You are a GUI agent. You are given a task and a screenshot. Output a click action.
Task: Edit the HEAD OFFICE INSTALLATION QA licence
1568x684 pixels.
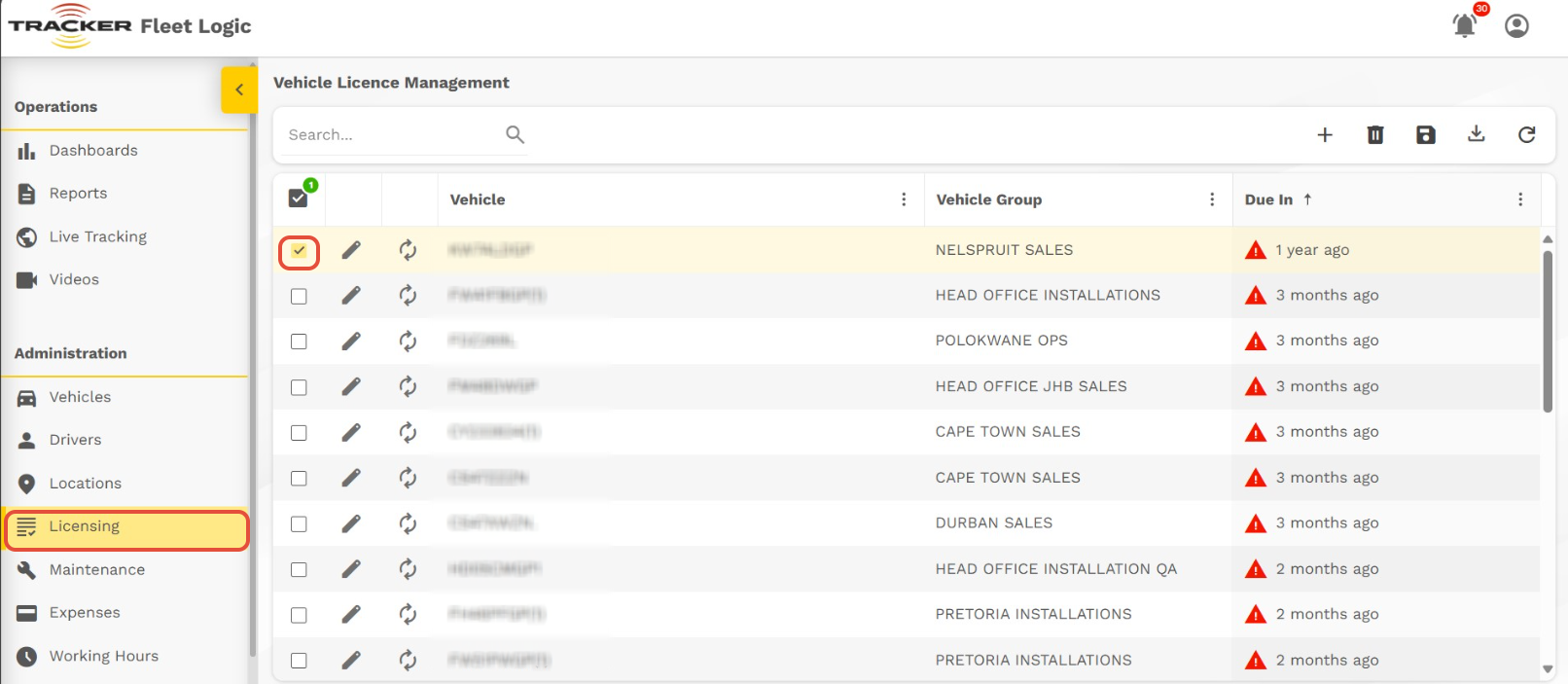pos(351,568)
